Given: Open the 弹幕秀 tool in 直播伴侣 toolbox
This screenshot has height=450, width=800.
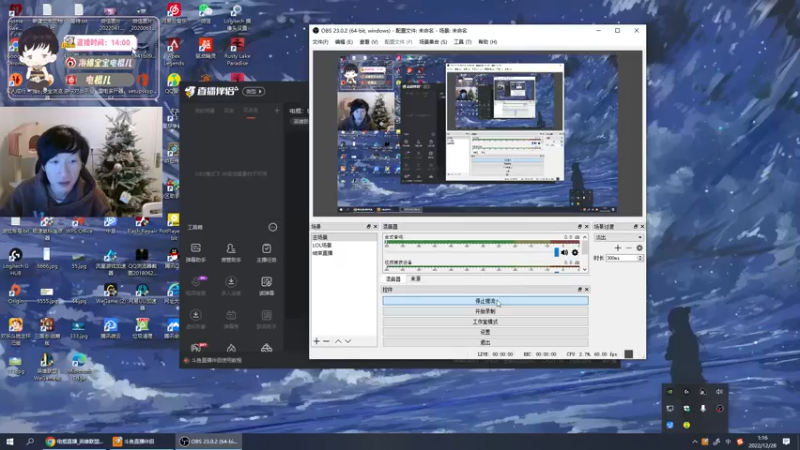Looking at the screenshot, I should pos(231,319).
